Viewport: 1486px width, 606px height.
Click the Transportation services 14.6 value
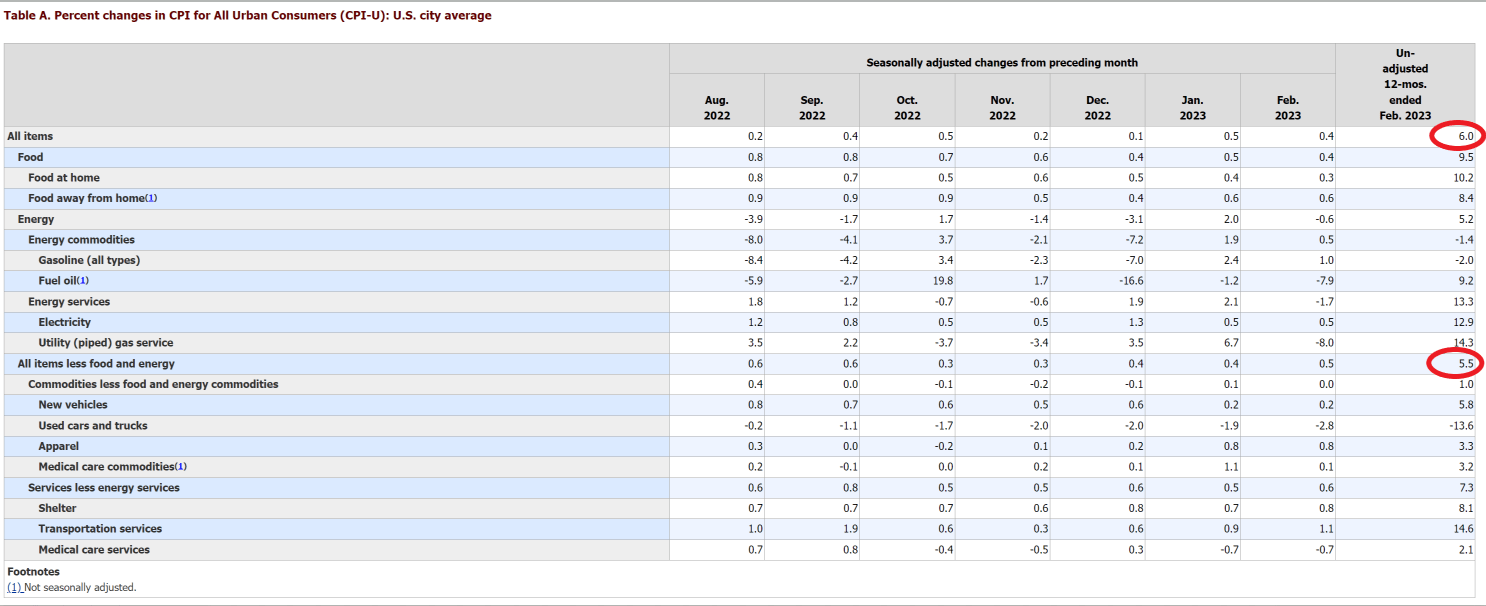1463,529
